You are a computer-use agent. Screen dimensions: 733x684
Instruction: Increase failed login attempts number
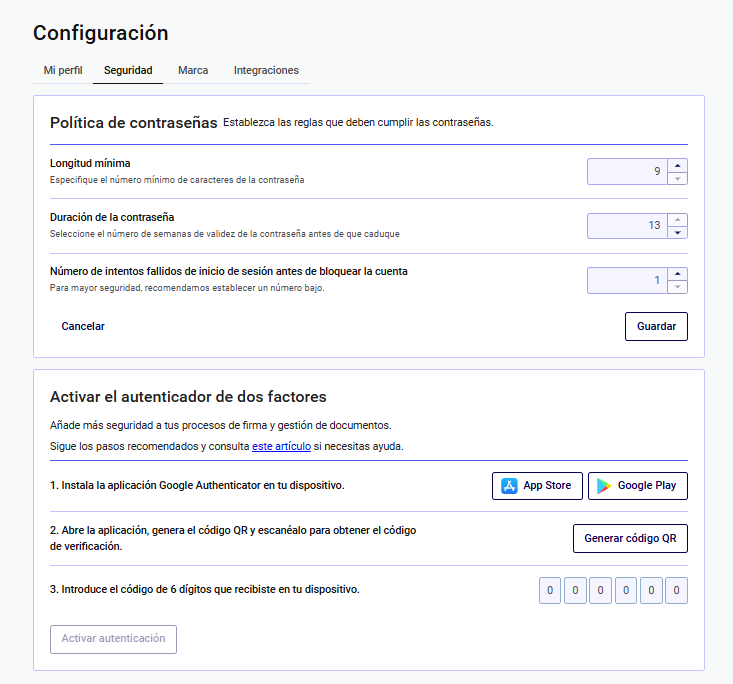677,274
